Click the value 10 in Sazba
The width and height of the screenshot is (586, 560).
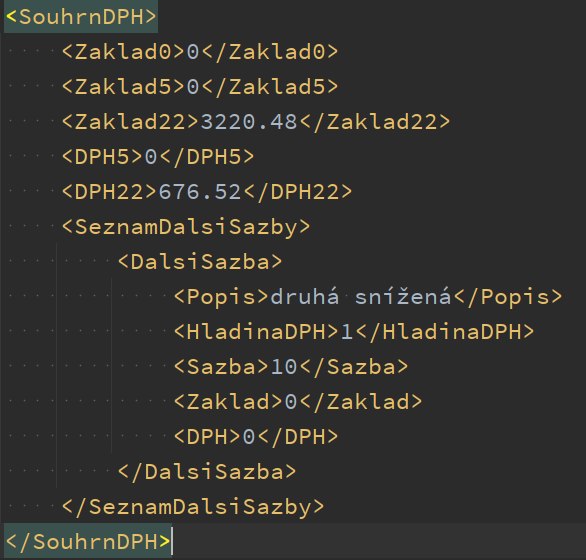(x=284, y=367)
